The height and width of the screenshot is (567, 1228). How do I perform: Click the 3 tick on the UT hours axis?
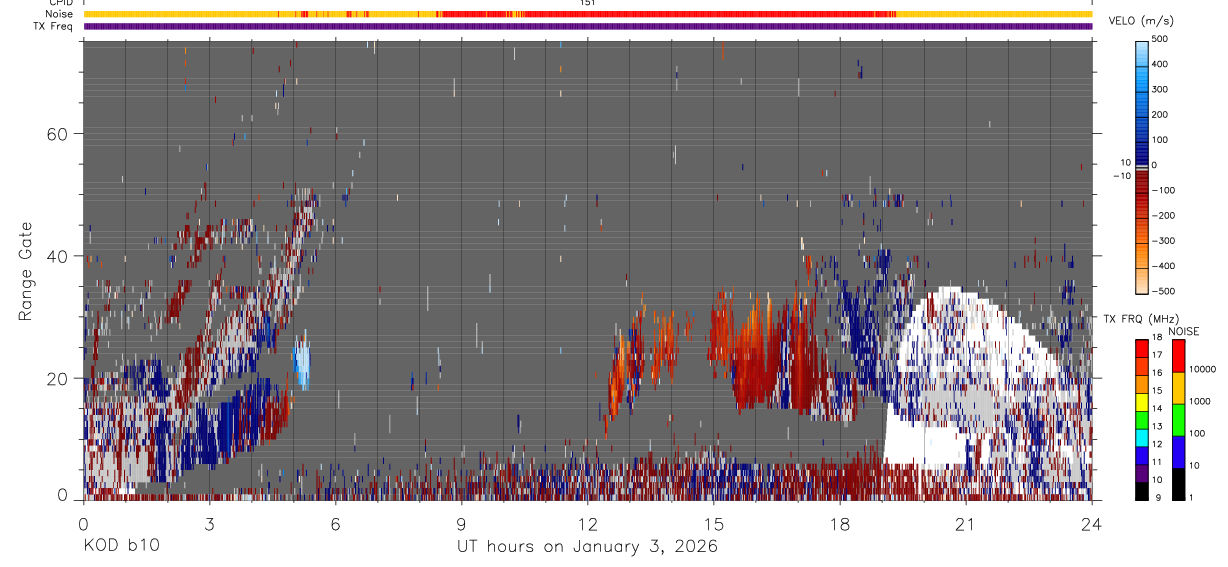tap(210, 523)
